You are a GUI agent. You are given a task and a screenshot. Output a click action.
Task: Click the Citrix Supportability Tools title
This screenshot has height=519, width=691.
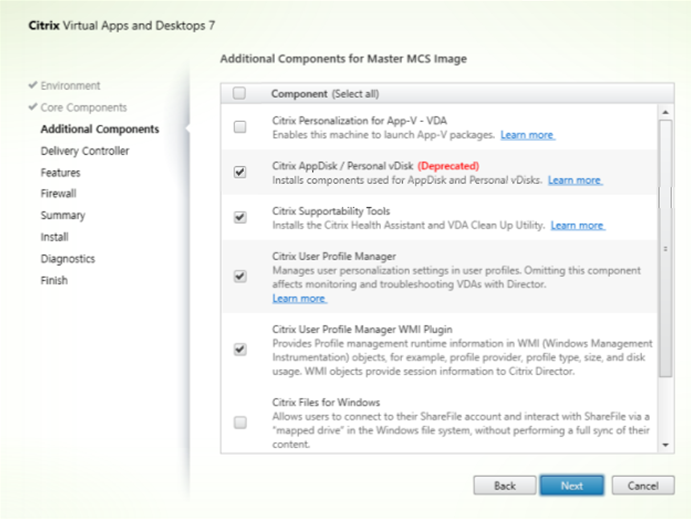tap(331, 211)
